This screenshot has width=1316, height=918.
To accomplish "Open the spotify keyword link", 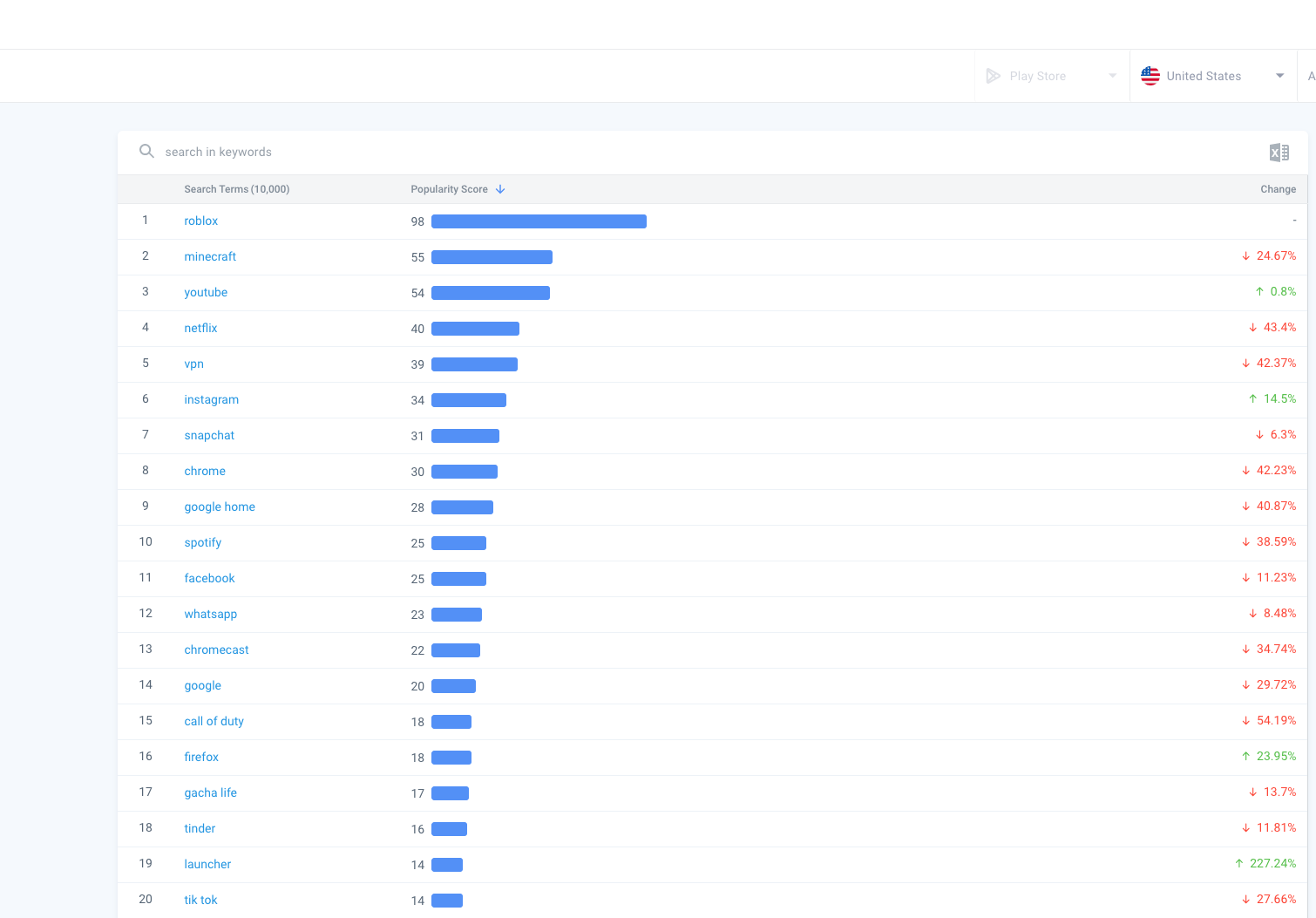I will tap(203, 543).
